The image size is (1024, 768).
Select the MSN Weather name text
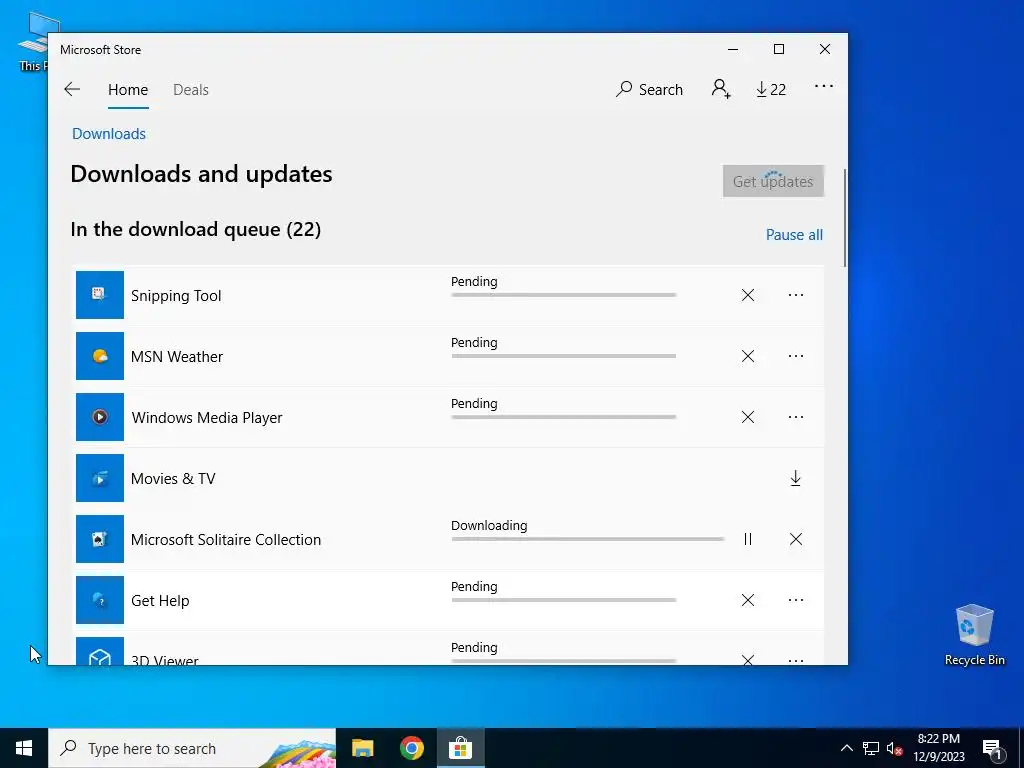tap(177, 357)
